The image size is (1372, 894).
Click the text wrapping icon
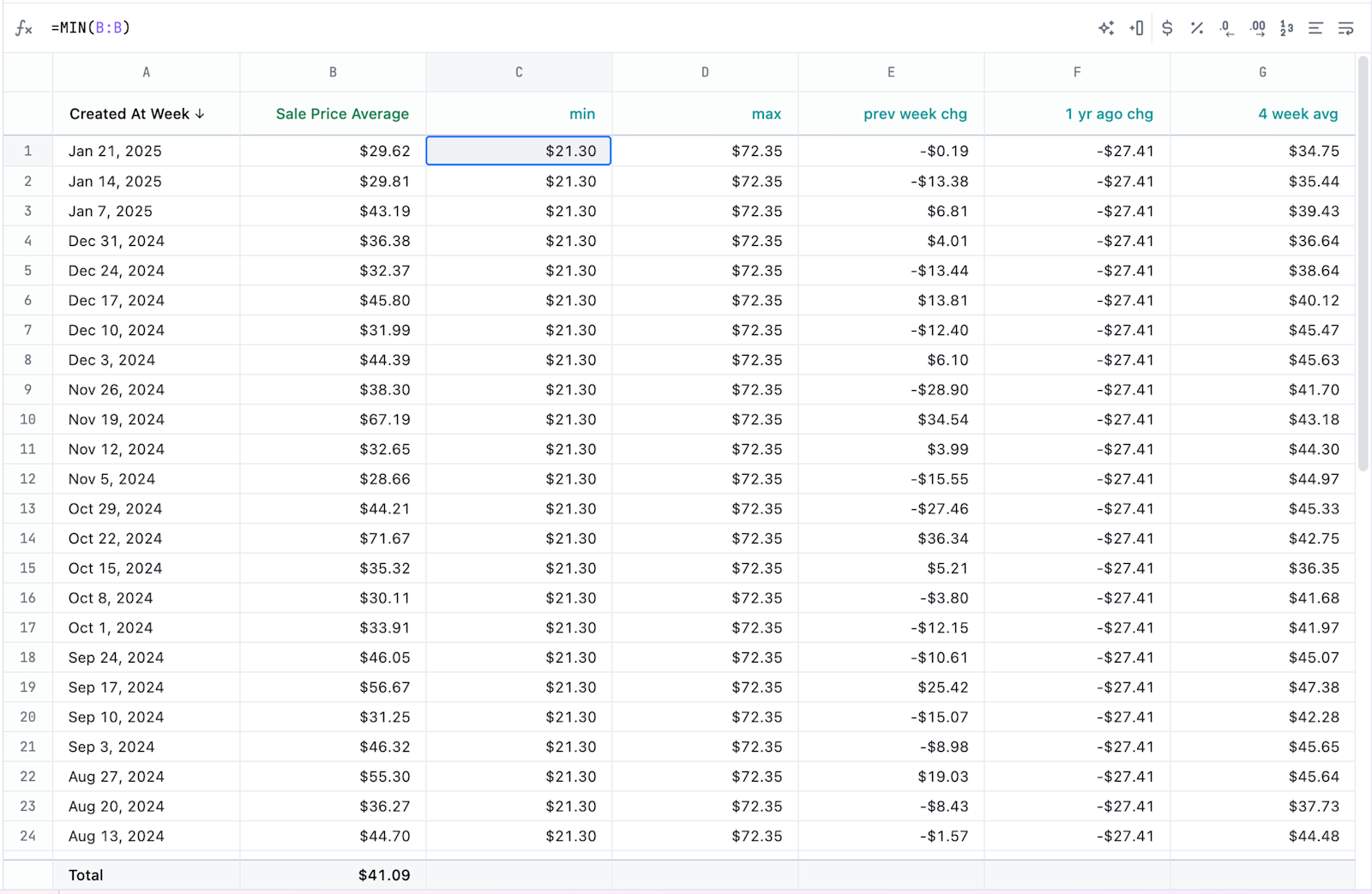pos(1345,27)
